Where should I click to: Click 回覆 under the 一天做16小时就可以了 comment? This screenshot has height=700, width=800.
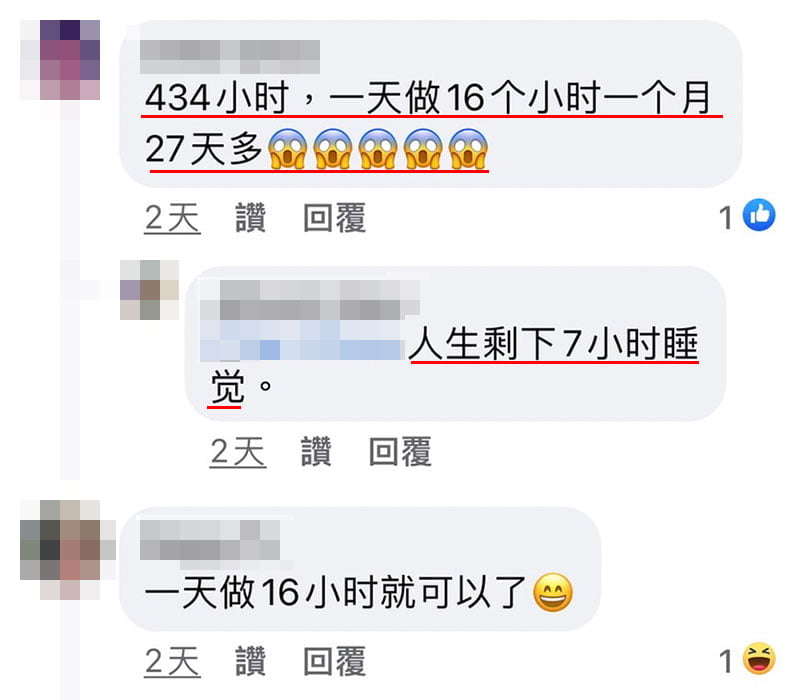[x=335, y=661]
